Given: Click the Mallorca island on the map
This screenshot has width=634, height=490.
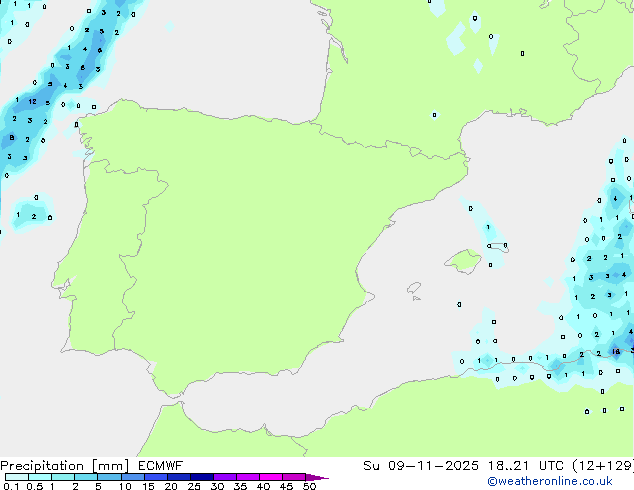Looking at the screenshot, I should click(x=462, y=262).
